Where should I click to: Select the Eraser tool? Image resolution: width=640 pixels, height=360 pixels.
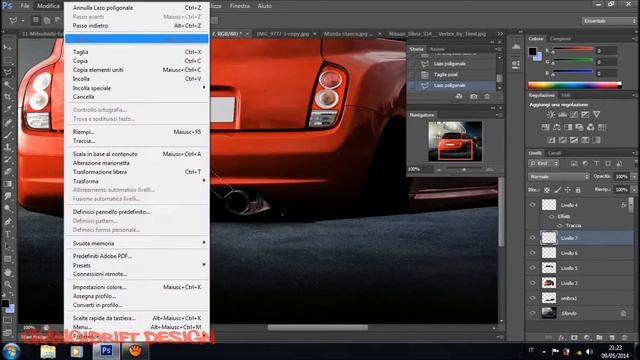[8, 172]
